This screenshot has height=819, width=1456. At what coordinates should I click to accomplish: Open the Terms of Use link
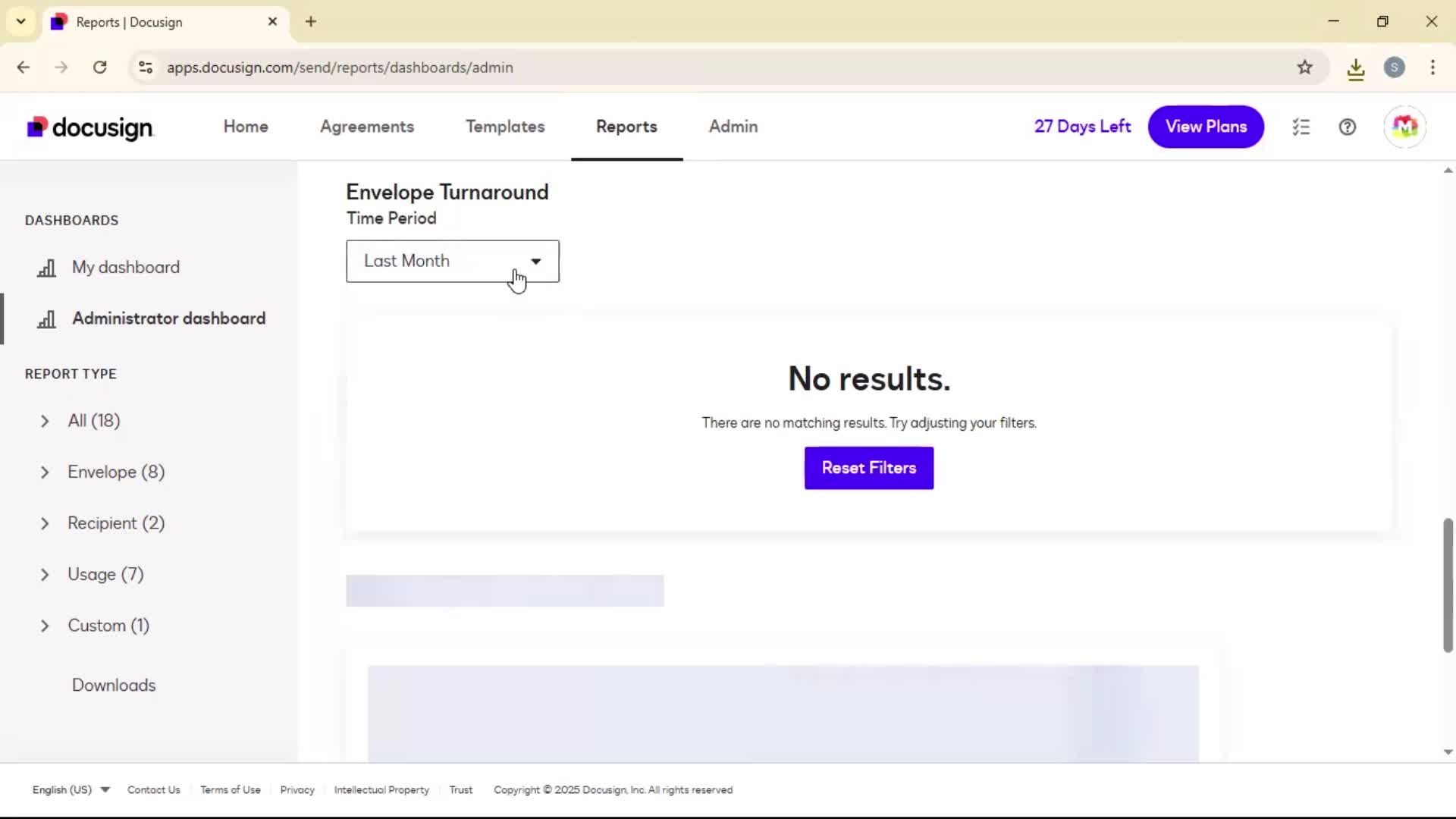(x=231, y=790)
